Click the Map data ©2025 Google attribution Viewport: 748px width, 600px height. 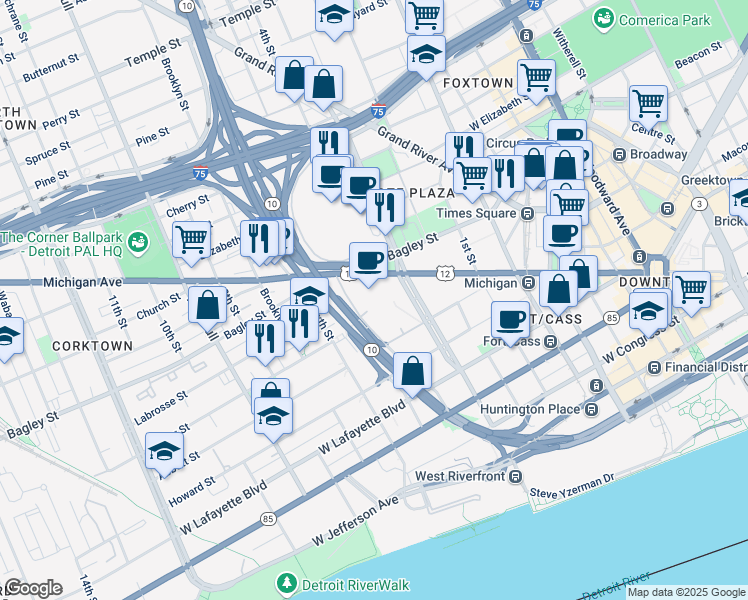click(x=686, y=592)
